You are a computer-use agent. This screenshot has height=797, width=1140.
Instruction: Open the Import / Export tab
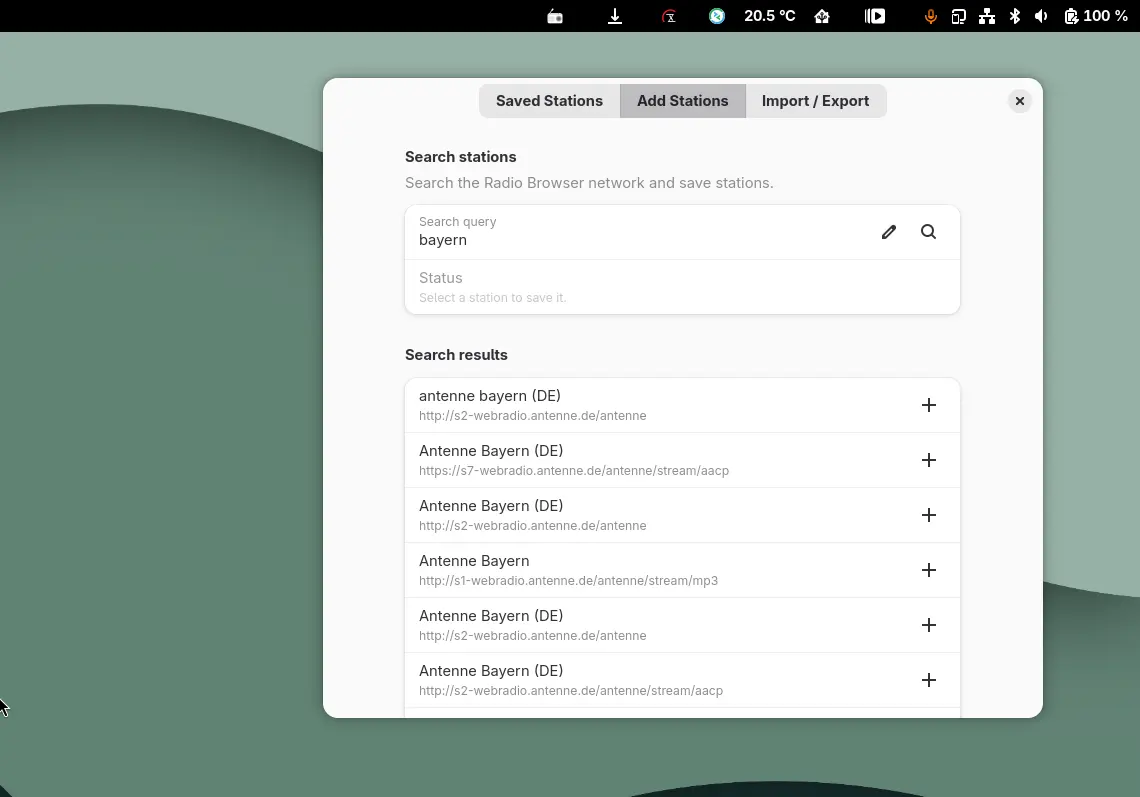815,101
